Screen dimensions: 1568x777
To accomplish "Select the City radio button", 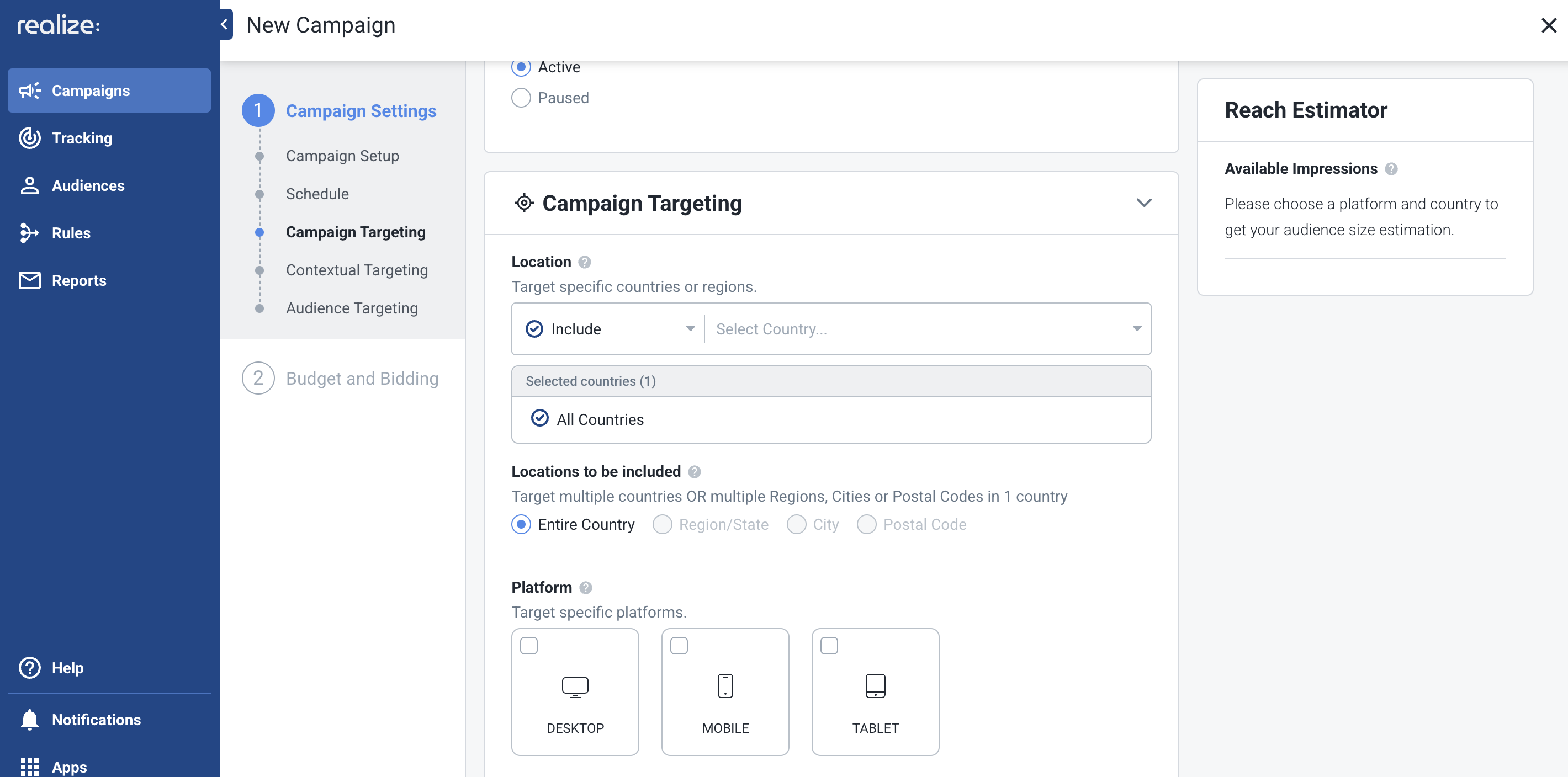I will pyautogui.click(x=796, y=524).
